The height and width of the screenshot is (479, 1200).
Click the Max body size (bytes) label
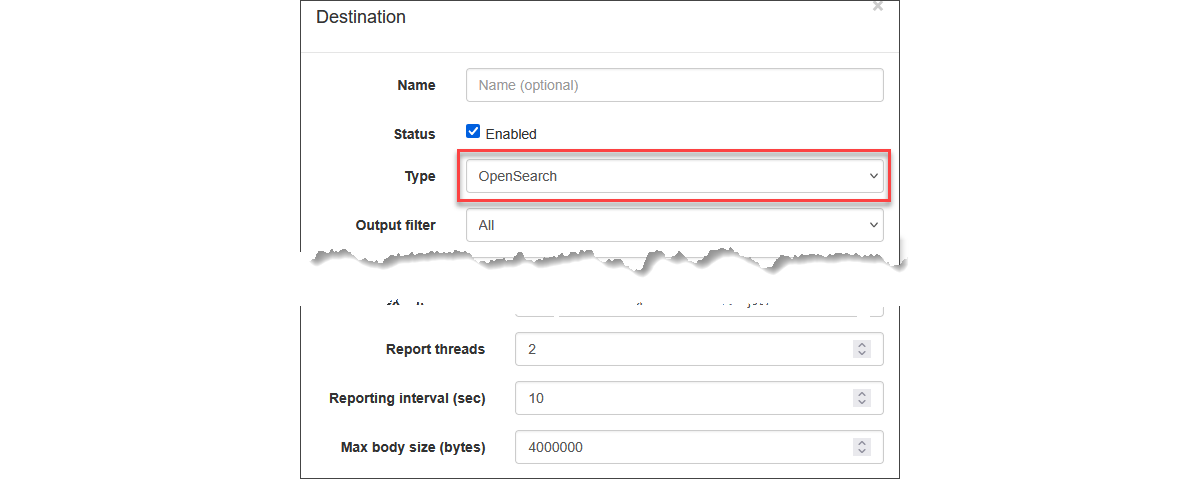(x=413, y=447)
